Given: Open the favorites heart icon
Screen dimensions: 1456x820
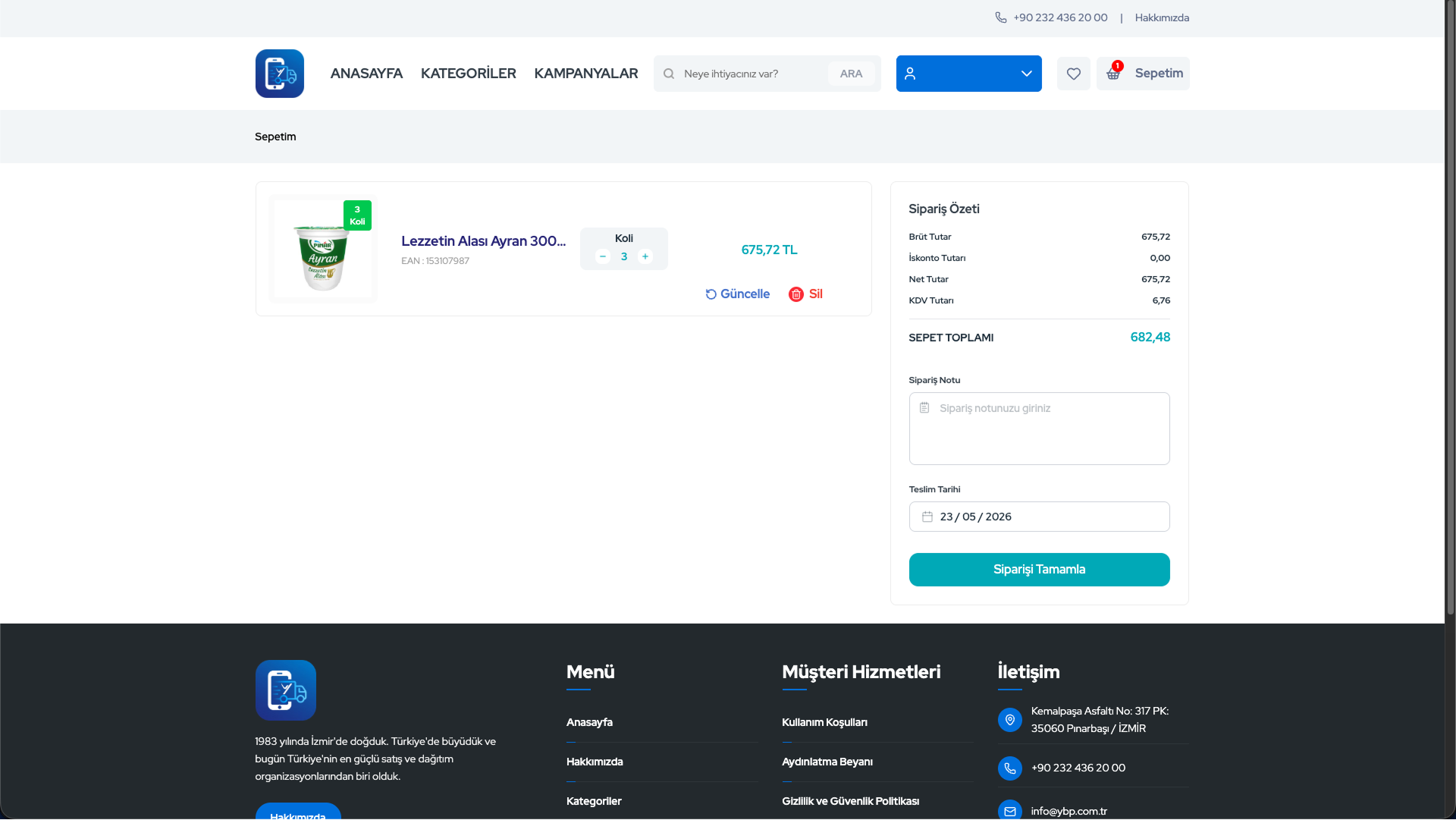Looking at the screenshot, I should pyautogui.click(x=1073, y=74).
